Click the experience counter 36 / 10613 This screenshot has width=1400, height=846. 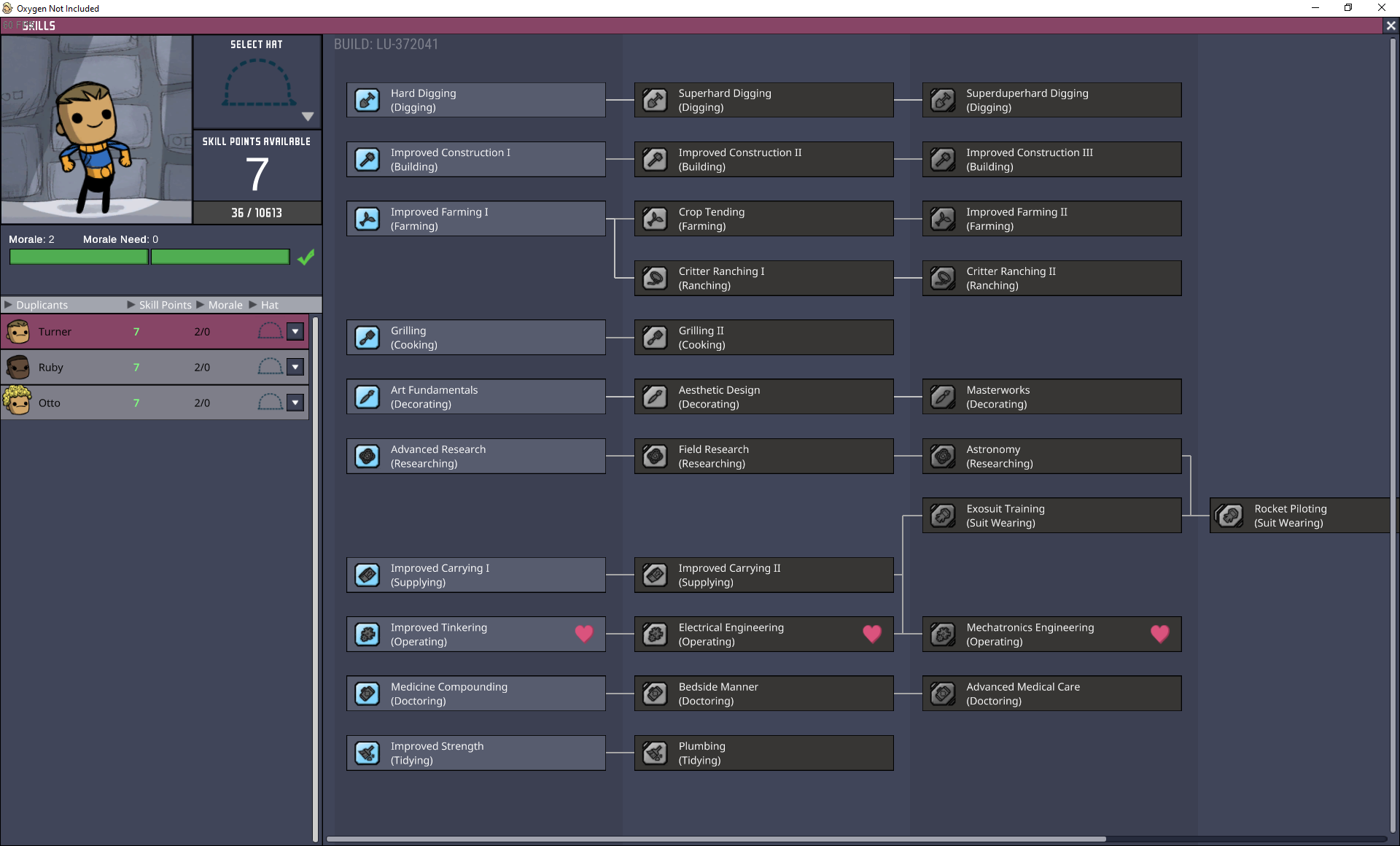(257, 213)
